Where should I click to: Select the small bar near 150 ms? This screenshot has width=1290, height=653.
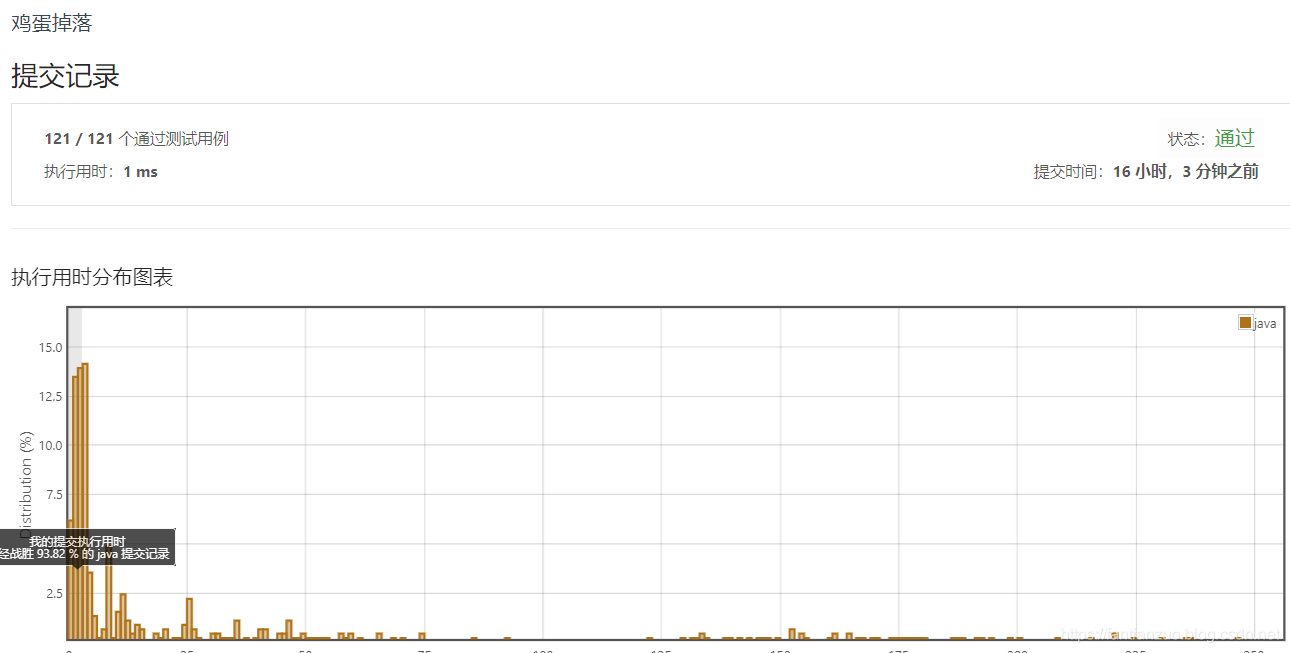(792, 634)
